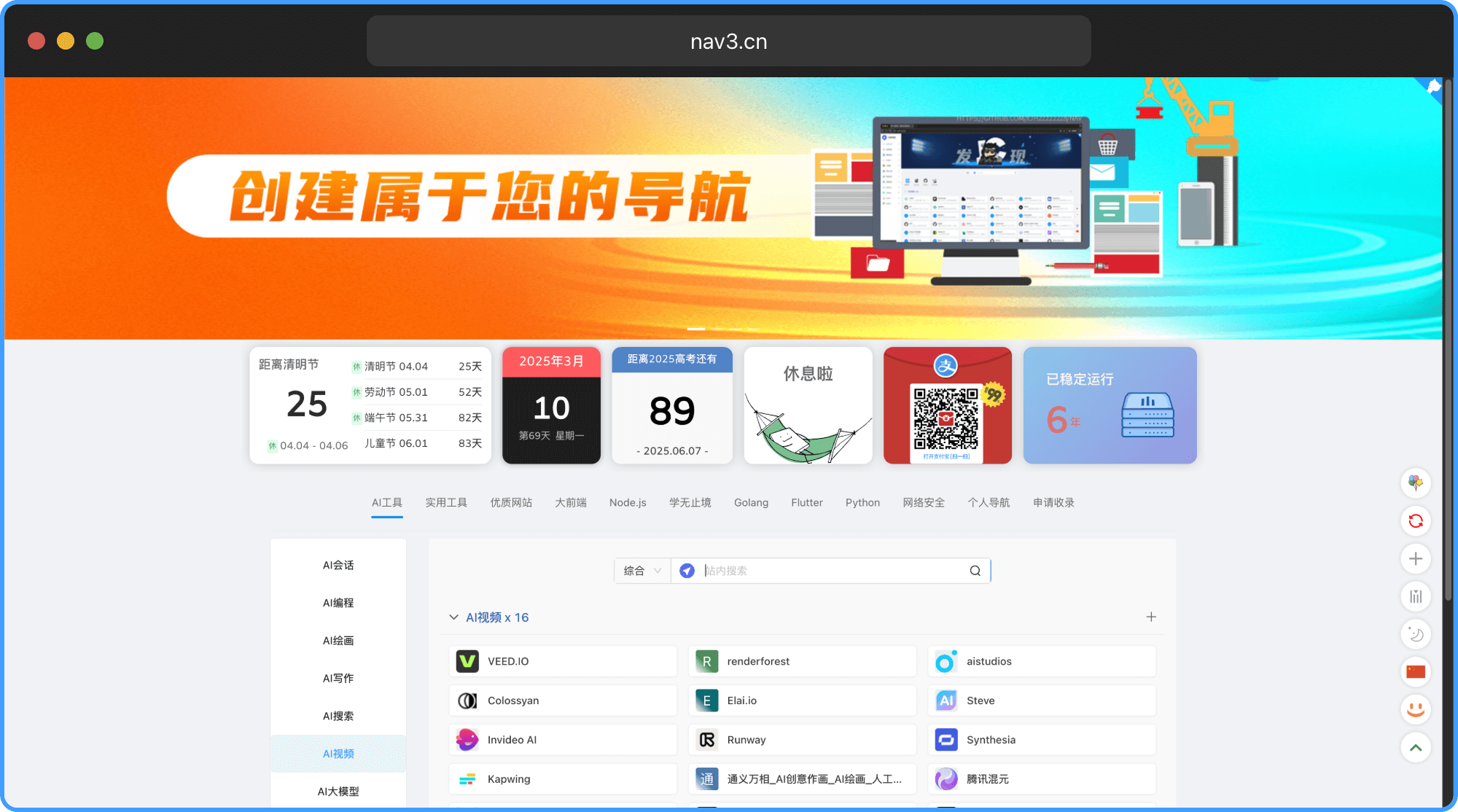The image size is (1458, 812).
Task: Click the blue search engine logo icon
Action: (x=687, y=571)
